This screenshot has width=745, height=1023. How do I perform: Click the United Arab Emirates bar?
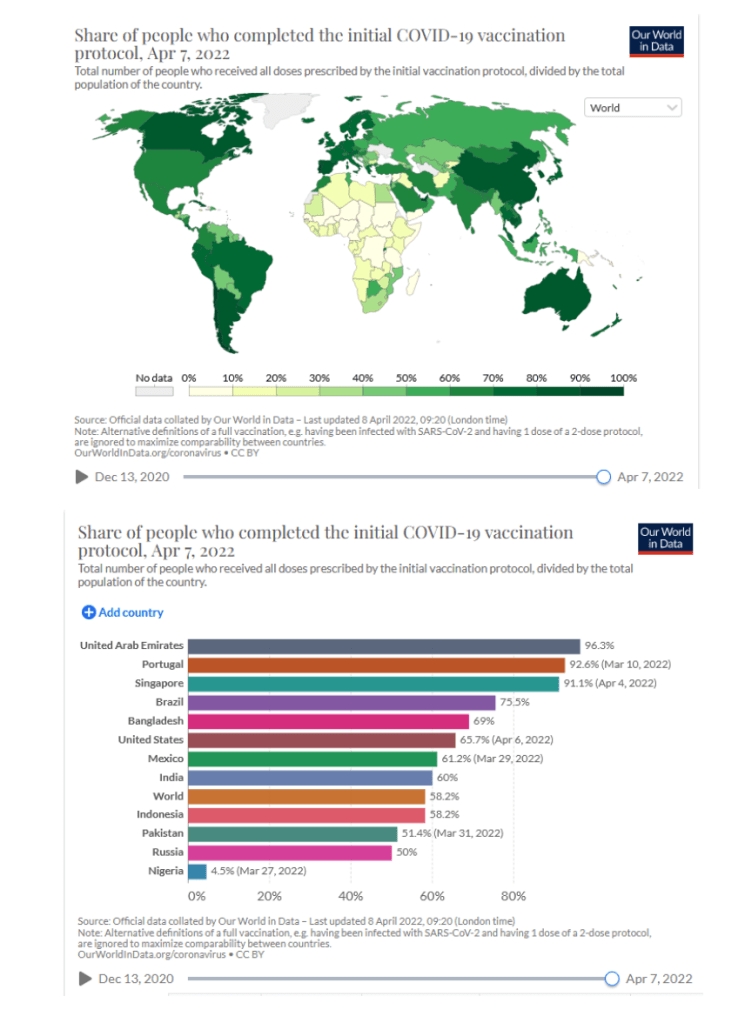(384, 646)
